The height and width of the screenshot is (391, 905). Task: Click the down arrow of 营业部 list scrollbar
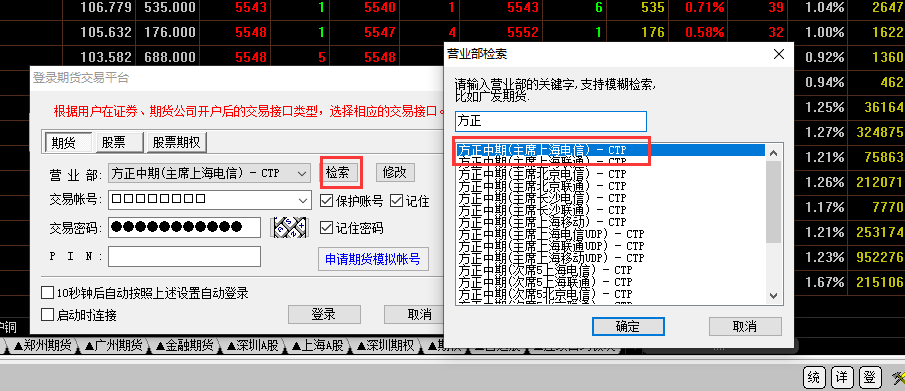[x=774, y=295]
